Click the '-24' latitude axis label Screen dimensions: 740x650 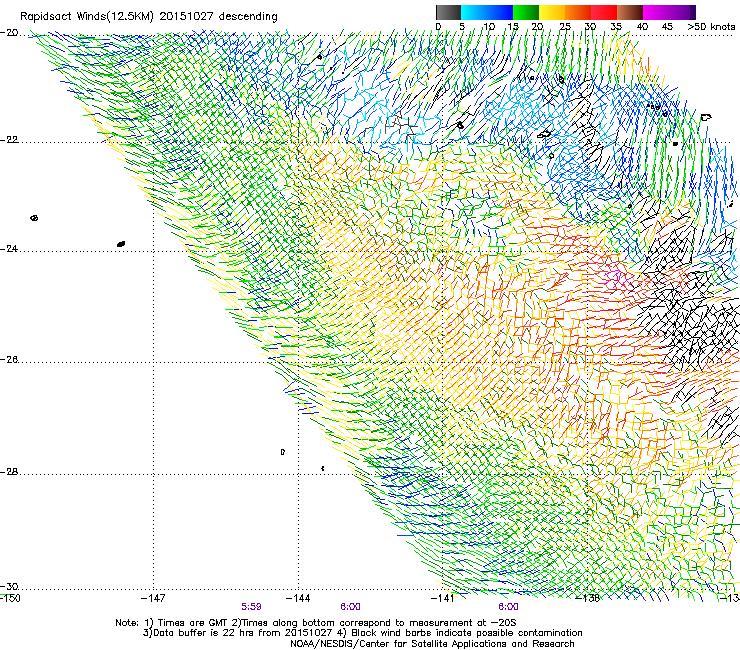pos(9,248)
